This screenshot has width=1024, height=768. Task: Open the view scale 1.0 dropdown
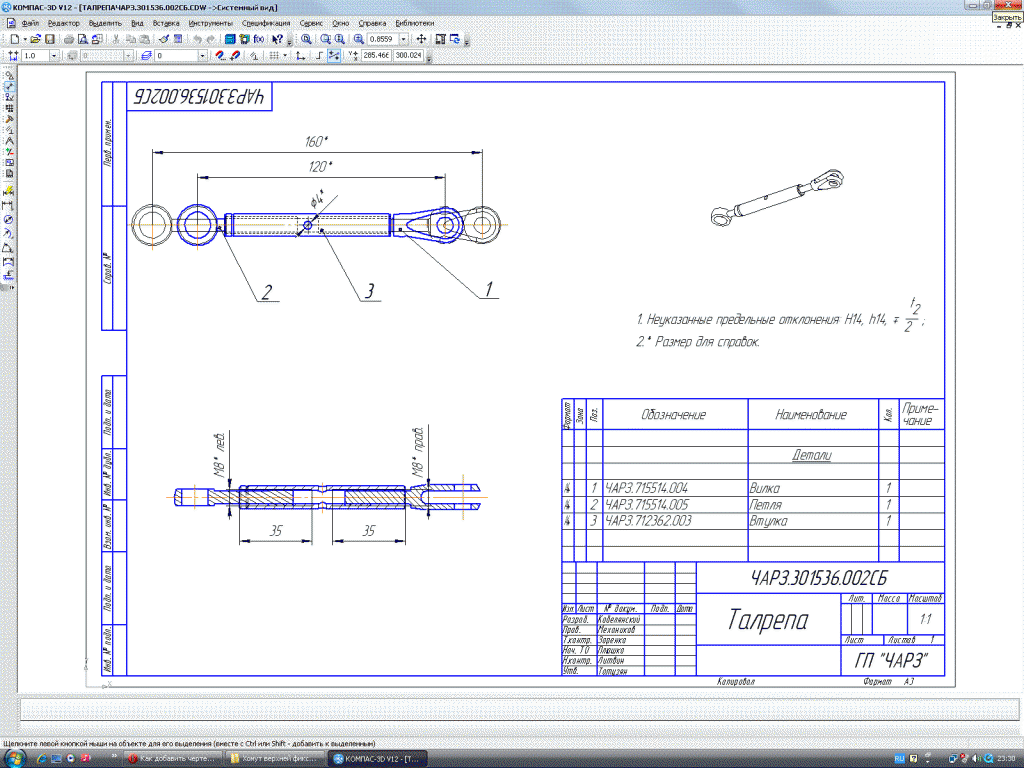click(x=54, y=56)
